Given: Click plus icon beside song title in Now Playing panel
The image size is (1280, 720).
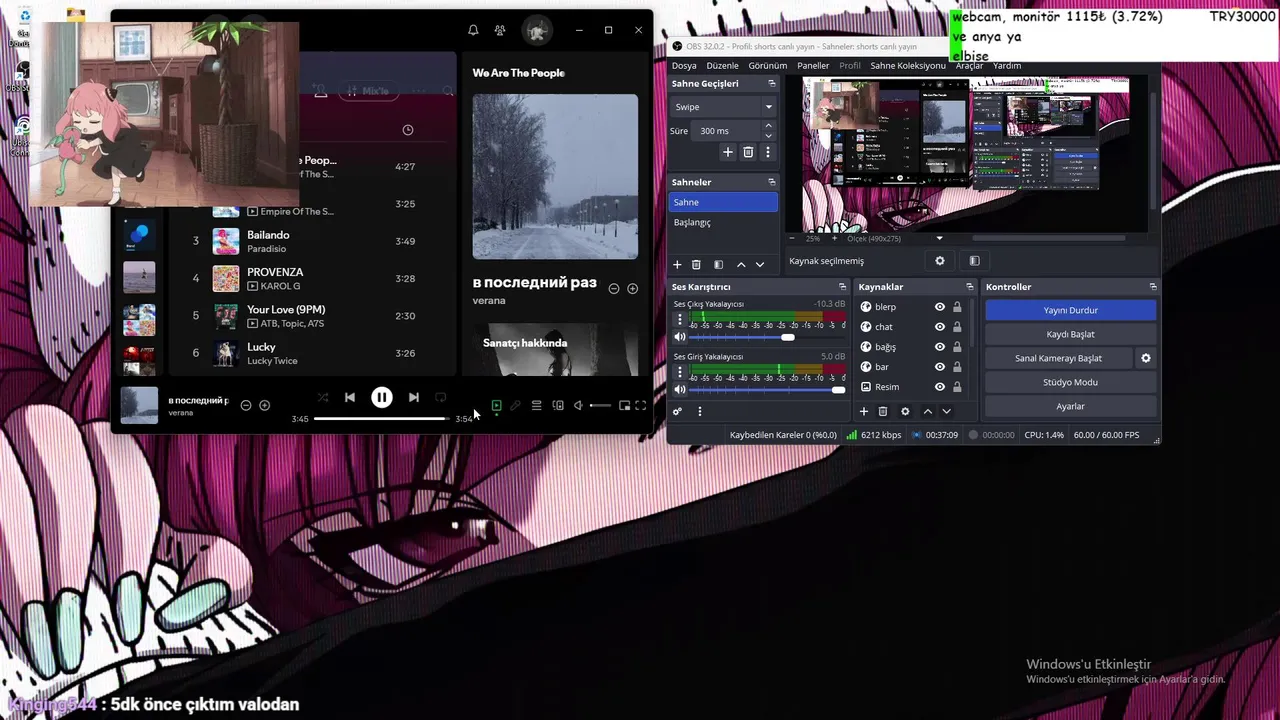Looking at the screenshot, I should click(x=632, y=288).
